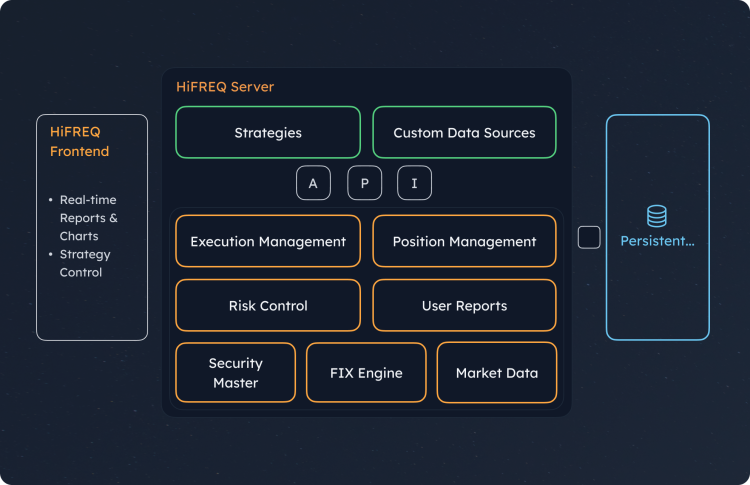Click the HiFREQ Frontend title text
Screen dimensions: 750x485
(80, 141)
